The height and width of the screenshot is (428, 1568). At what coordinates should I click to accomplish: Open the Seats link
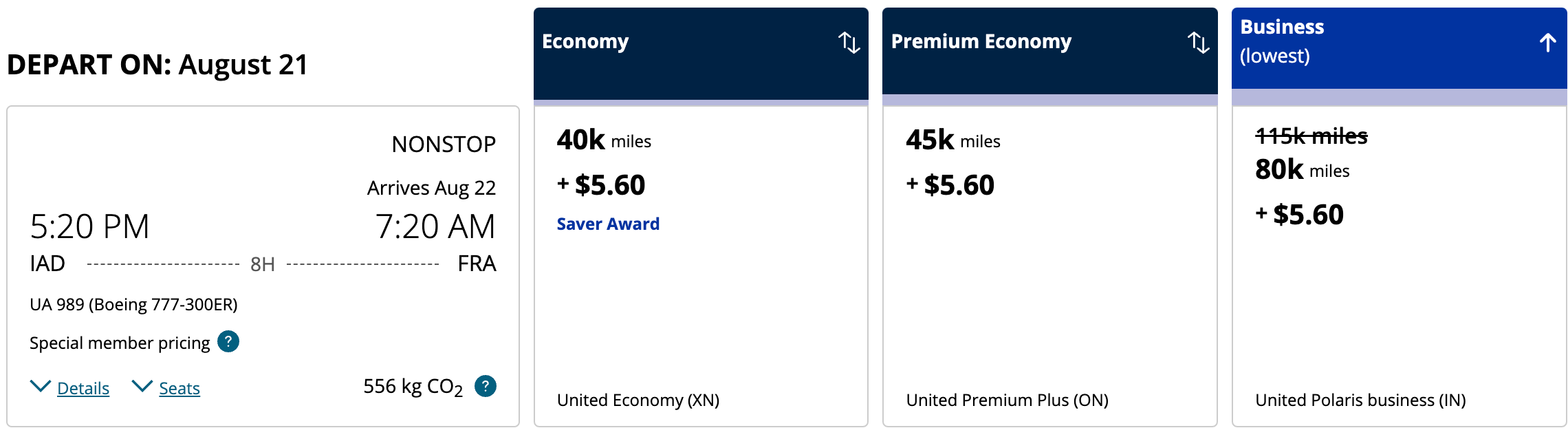[x=179, y=389]
